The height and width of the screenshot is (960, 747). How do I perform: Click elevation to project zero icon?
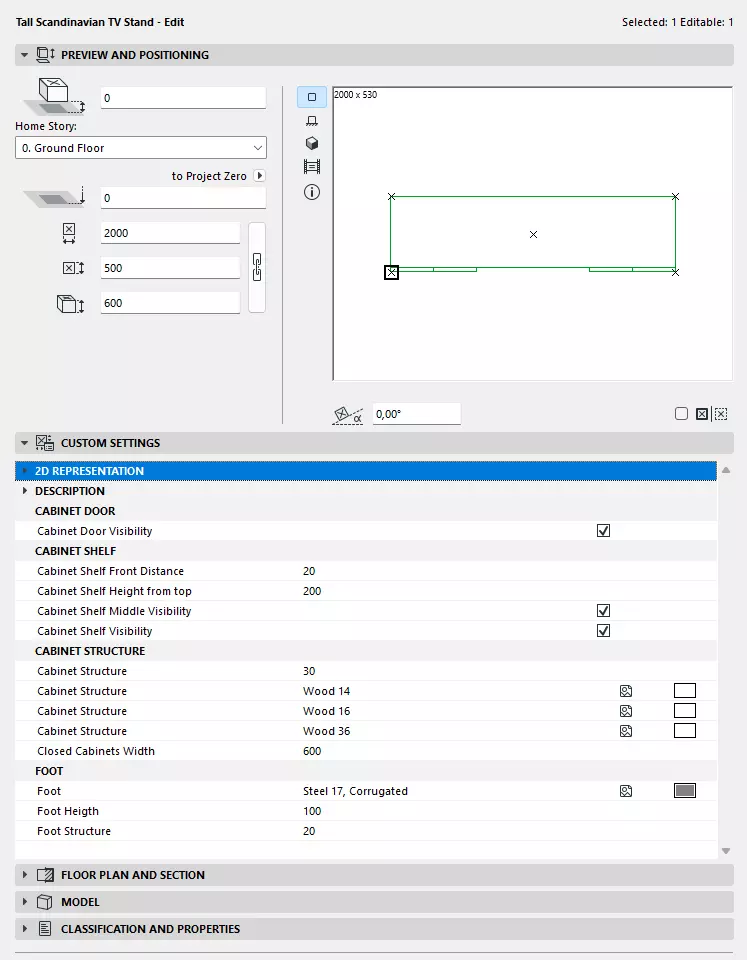tap(55, 198)
